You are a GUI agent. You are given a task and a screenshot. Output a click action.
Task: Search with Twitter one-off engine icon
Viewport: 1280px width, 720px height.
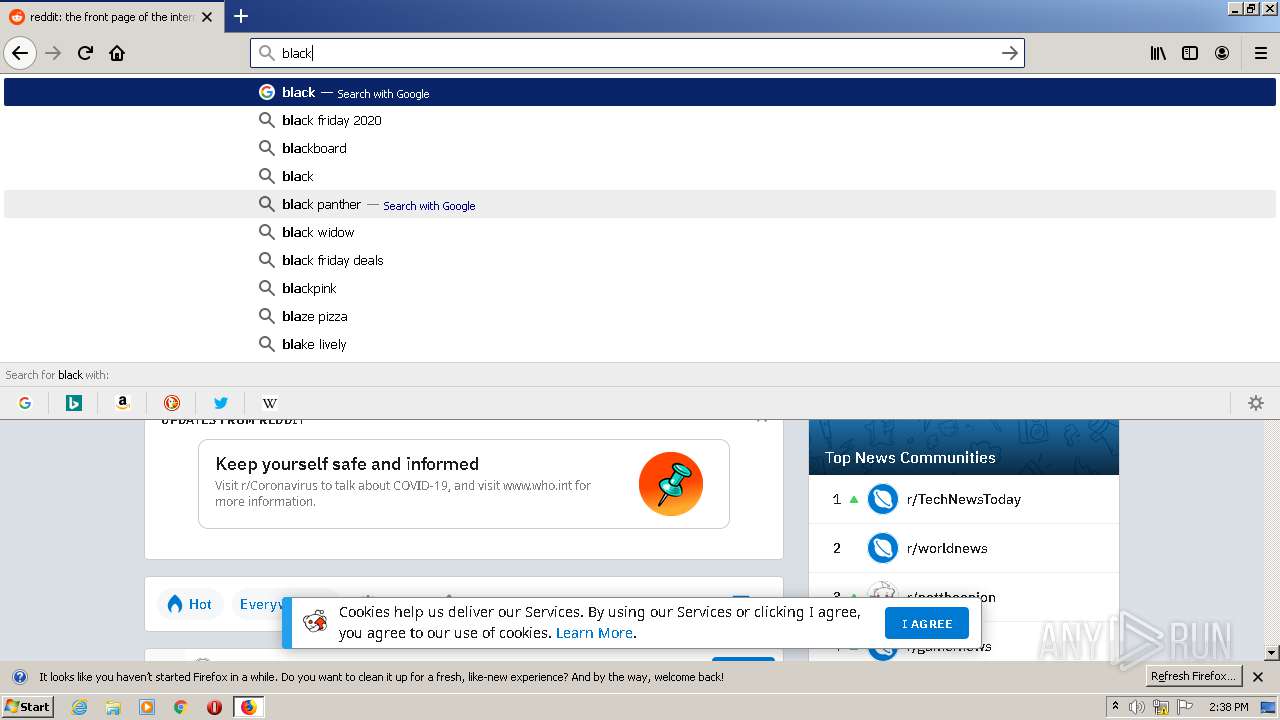coord(221,403)
